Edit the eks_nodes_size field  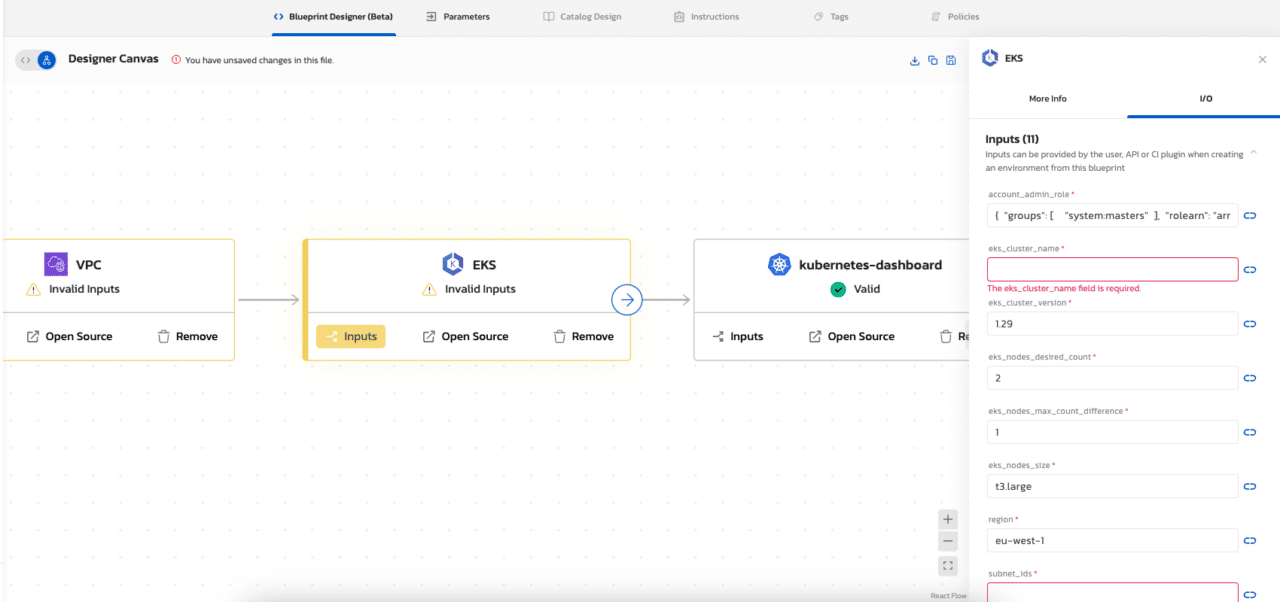point(1112,486)
